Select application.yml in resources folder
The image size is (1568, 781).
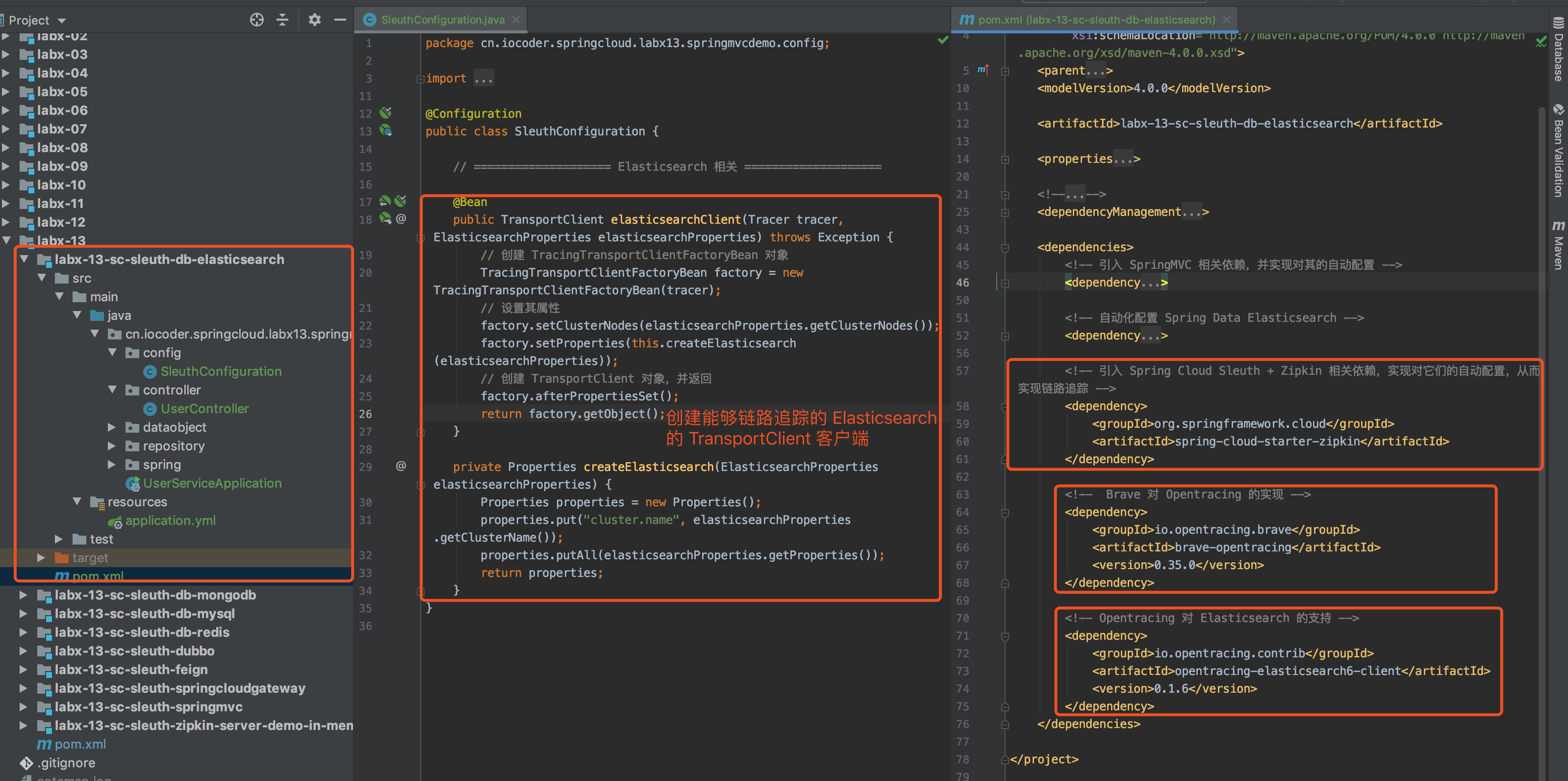(171, 521)
